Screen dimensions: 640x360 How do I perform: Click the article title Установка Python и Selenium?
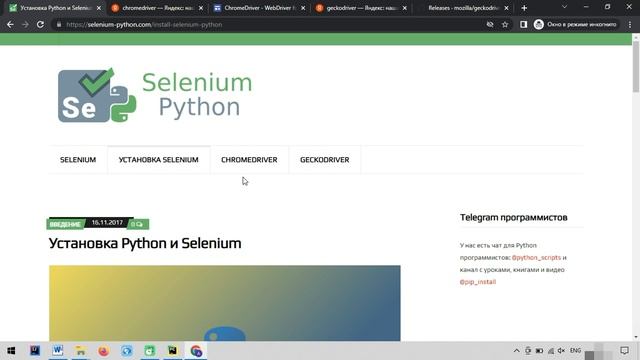pyautogui.click(x=145, y=243)
